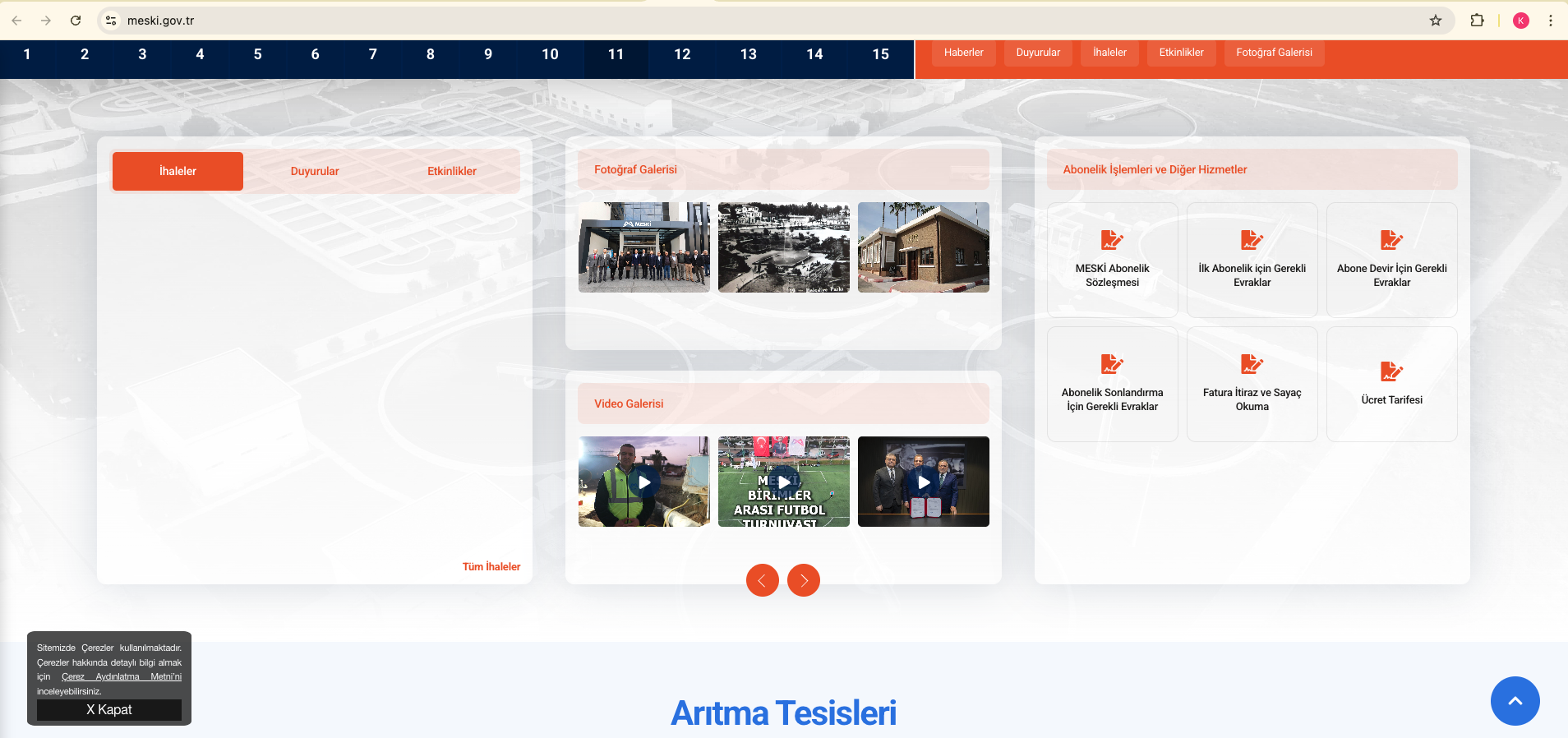Reload the page
The width and height of the screenshot is (1568, 738).
pyautogui.click(x=76, y=21)
